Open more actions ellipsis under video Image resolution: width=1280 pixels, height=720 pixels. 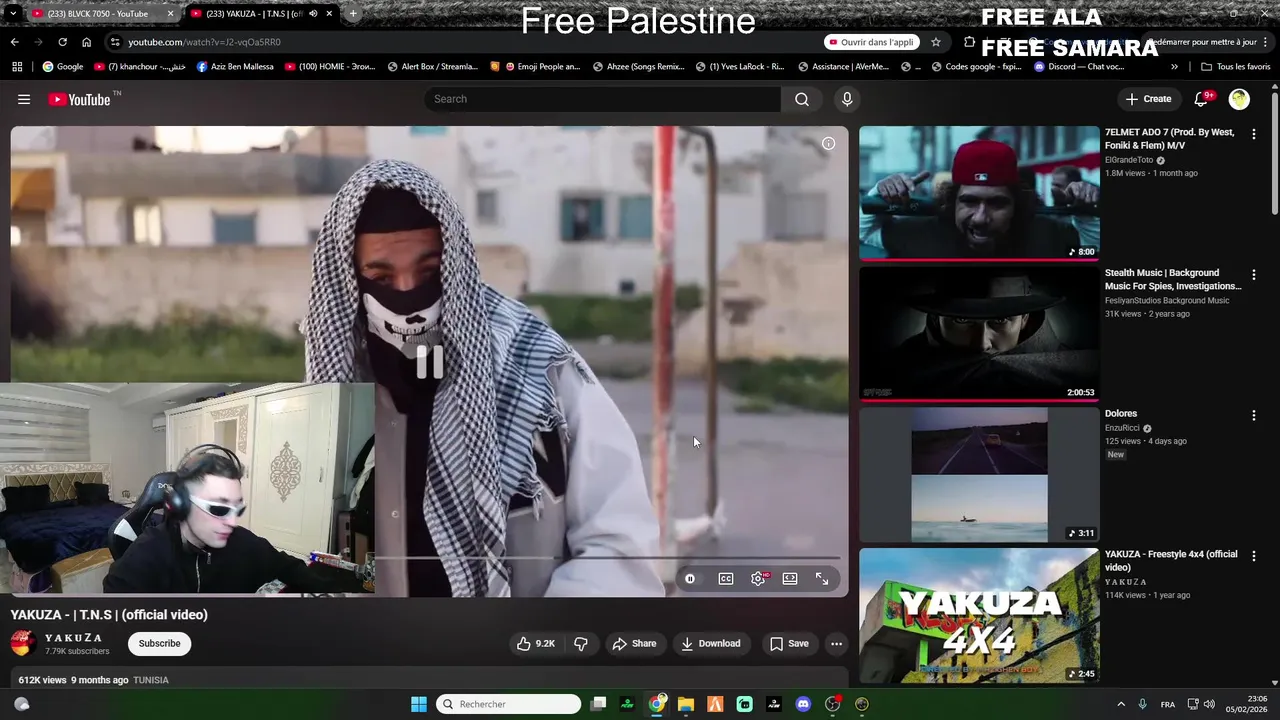[x=837, y=644]
